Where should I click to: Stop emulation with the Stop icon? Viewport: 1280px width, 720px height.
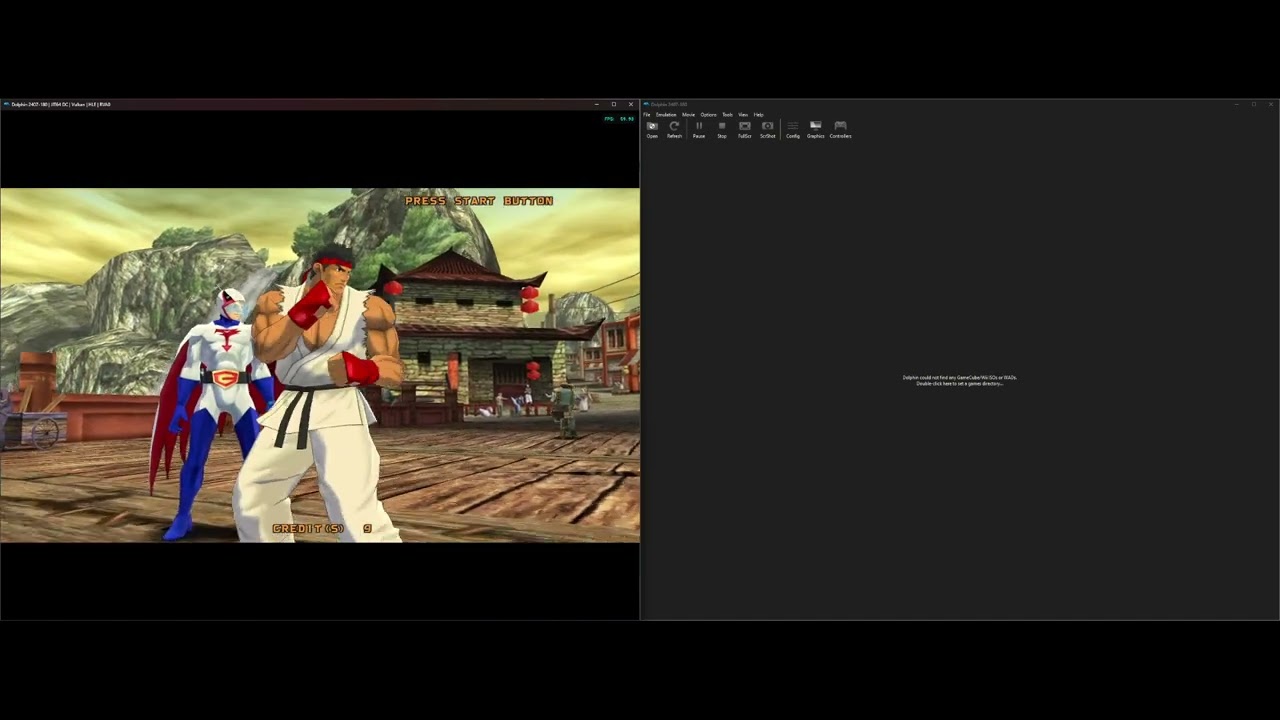click(721, 130)
